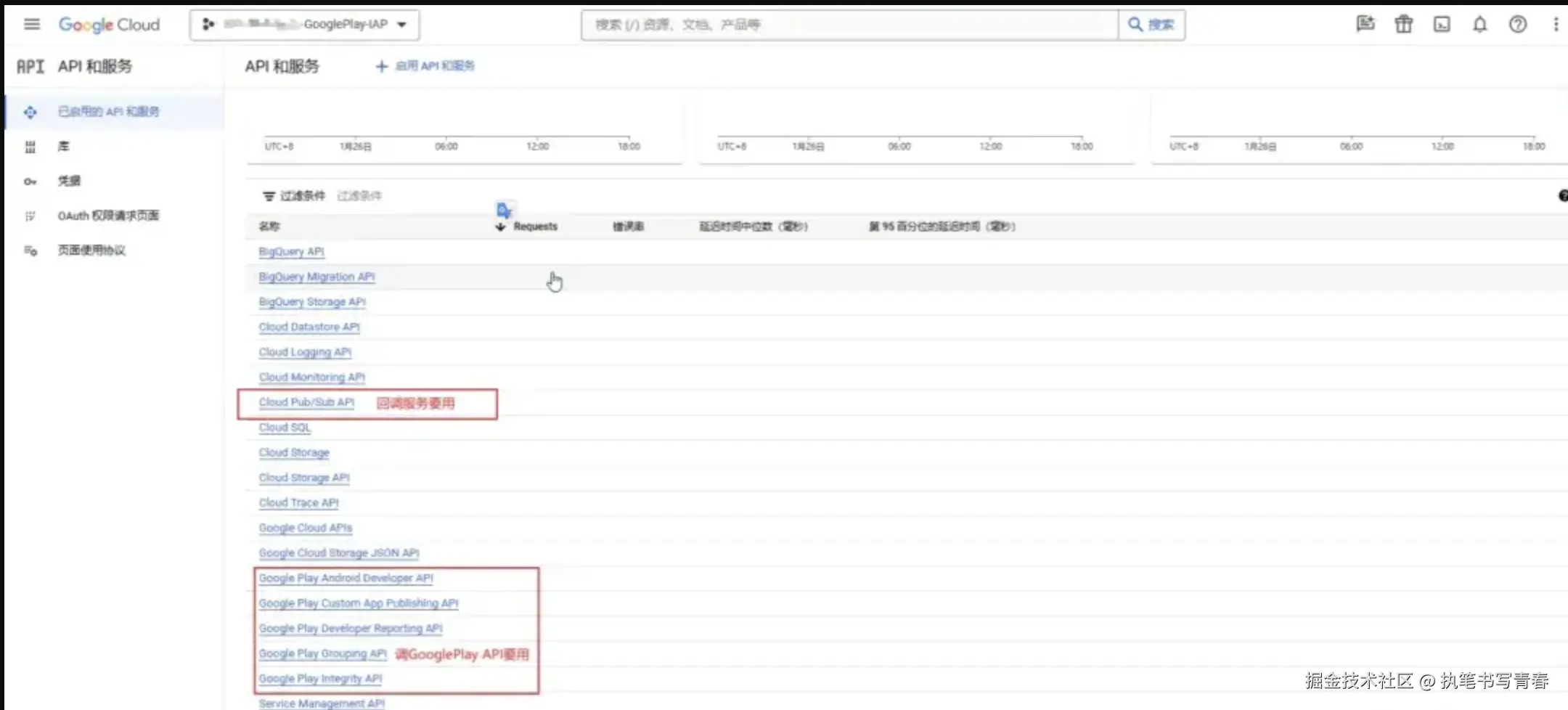Click the '延迟时间中位数' column header
The height and width of the screenshot is (710, 1568).
(754, 227)
